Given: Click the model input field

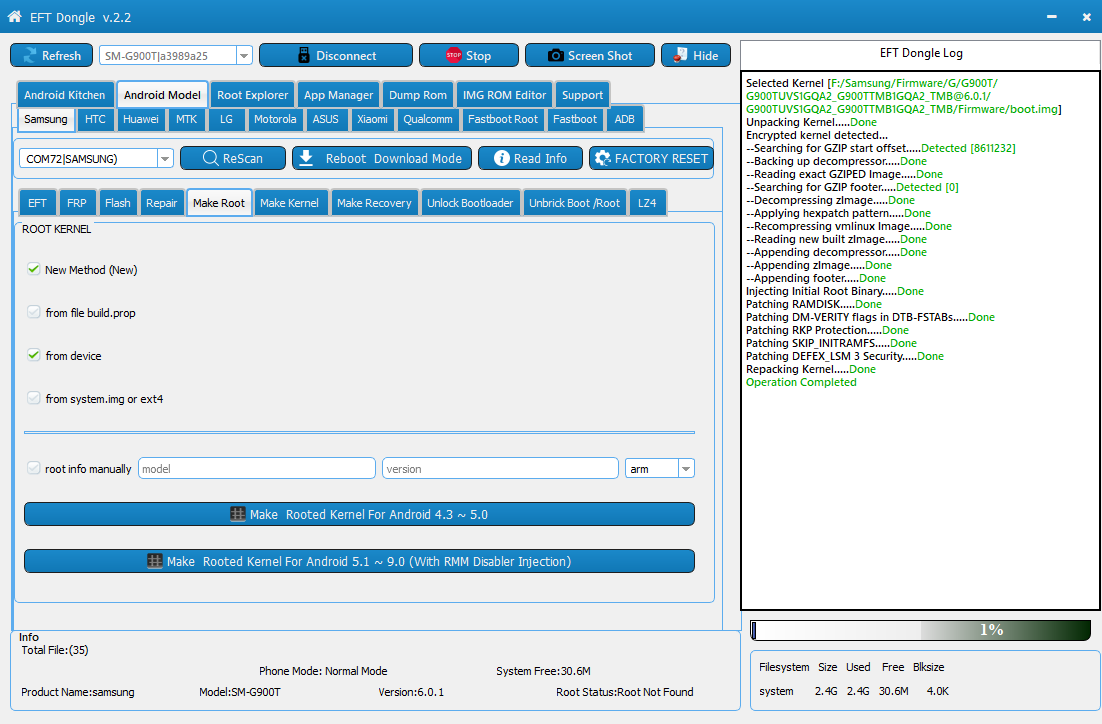Looking at the screenshot, I should pos(257,468).
